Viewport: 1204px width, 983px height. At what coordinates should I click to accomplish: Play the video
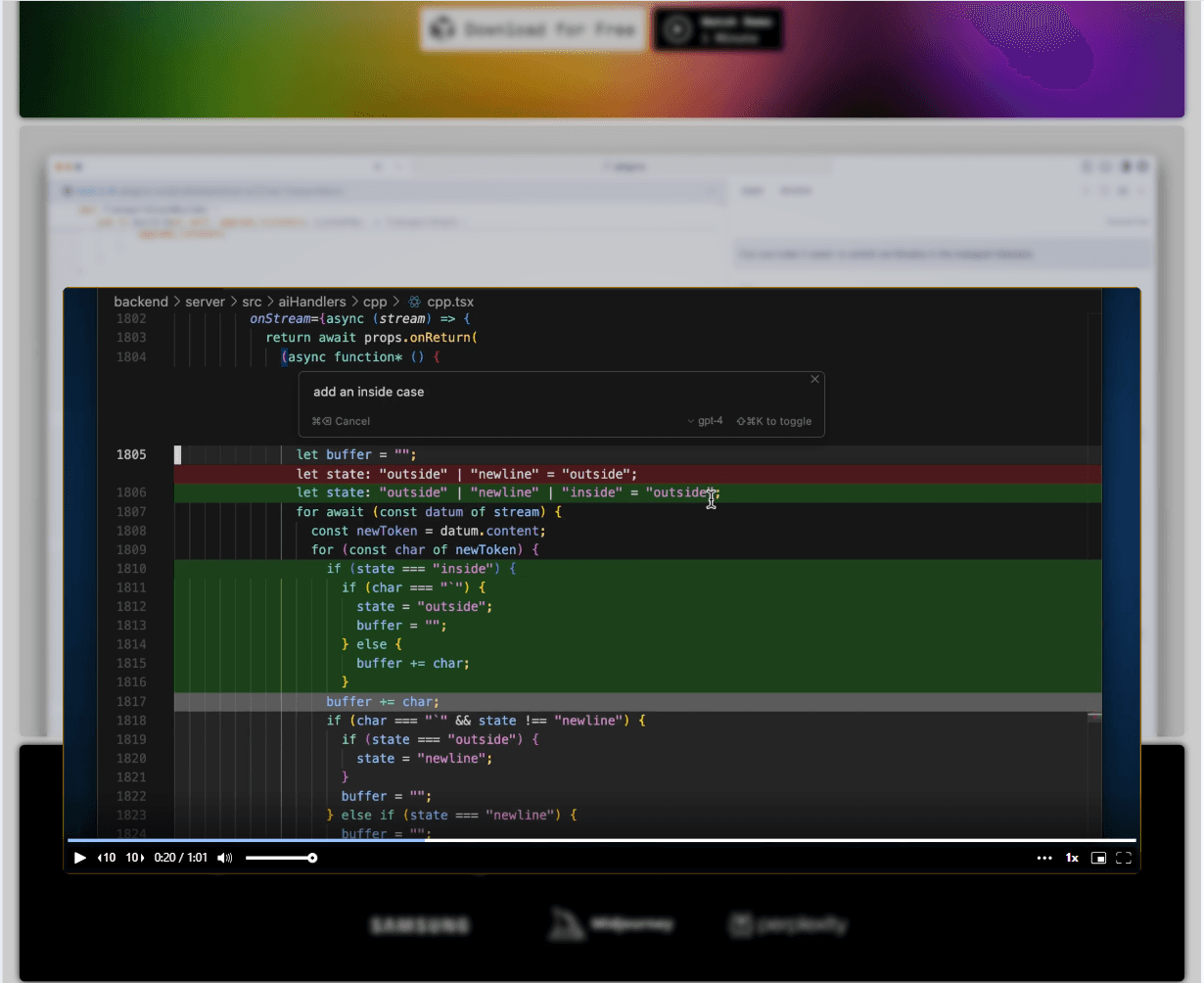pyautogui.click(x=79, y=858)
